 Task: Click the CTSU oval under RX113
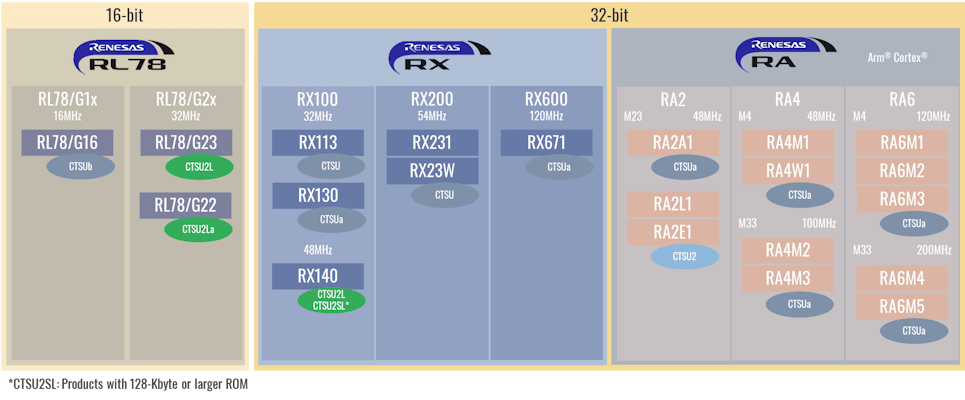click(x=331, y=166)
